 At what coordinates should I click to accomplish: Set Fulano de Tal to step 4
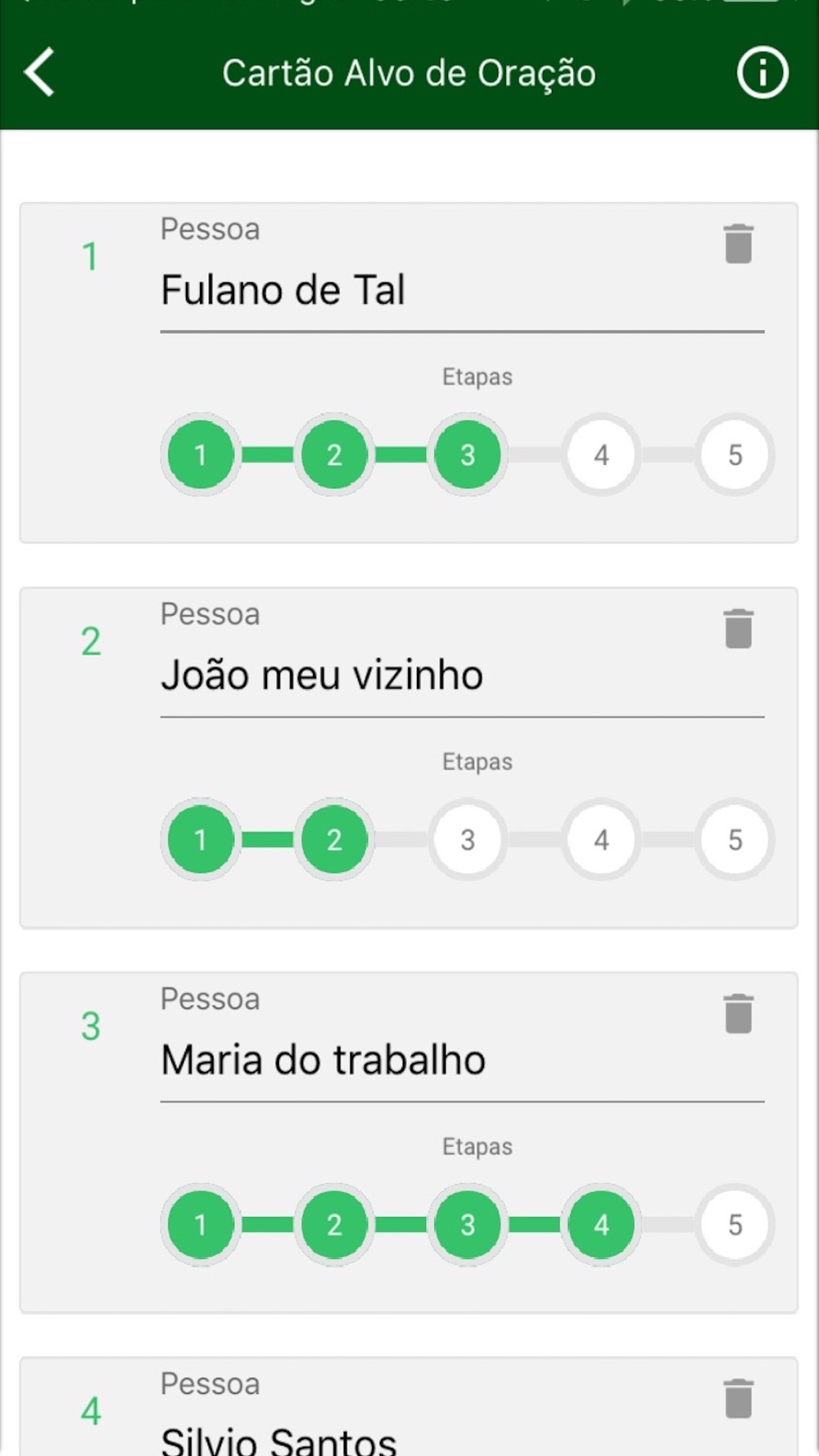tap(601, 454)
